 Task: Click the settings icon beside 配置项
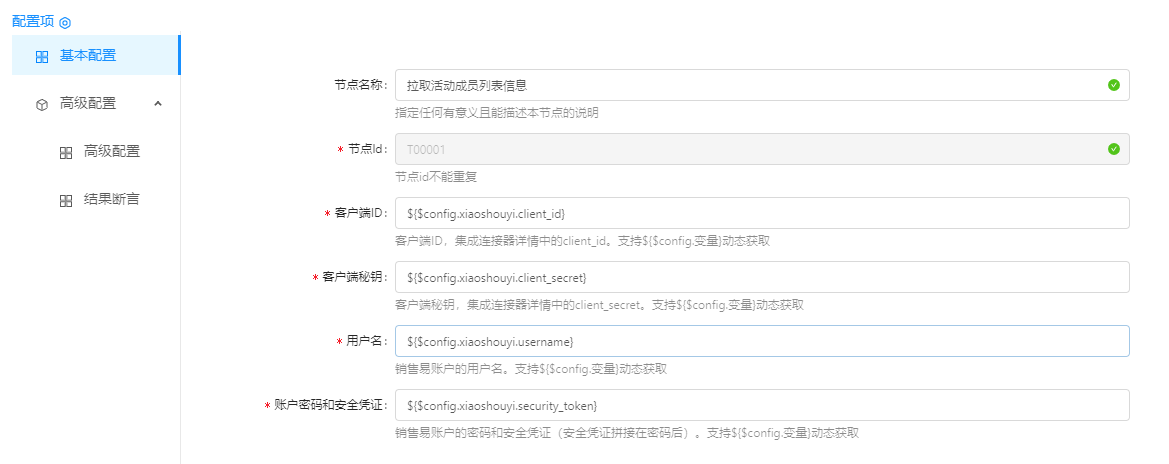[x=65, y=22]
